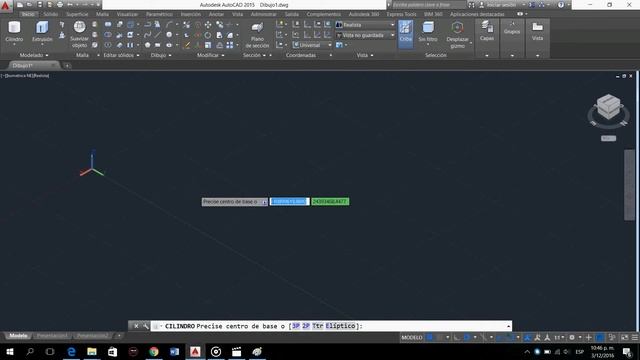Choose the 3P option in command line

[296, 326]
